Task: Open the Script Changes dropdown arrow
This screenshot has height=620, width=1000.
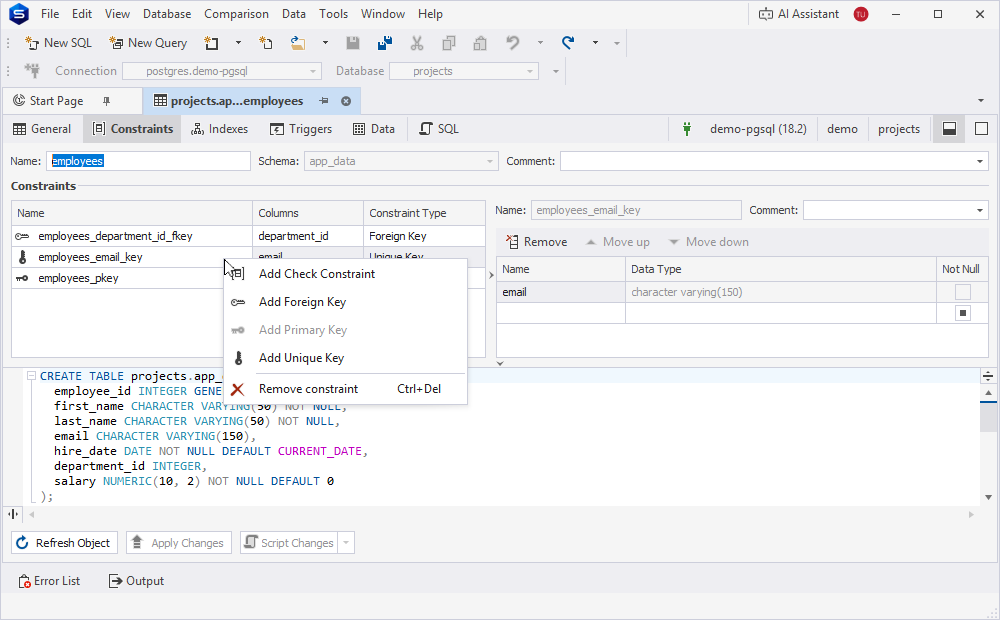Action: [346, 543]
